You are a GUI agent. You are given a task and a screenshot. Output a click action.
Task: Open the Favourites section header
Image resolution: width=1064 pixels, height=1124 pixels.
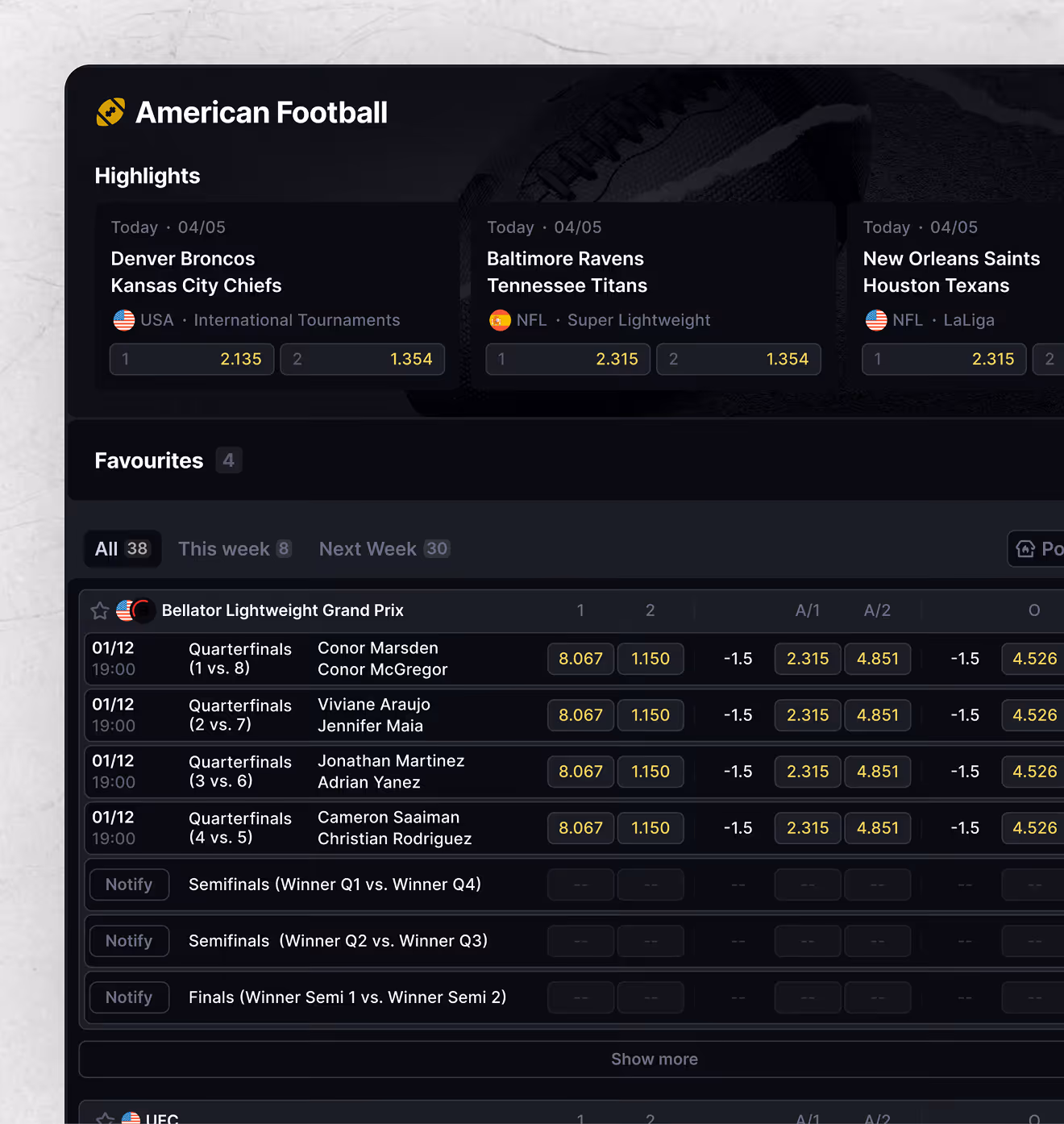pos(564,460)
